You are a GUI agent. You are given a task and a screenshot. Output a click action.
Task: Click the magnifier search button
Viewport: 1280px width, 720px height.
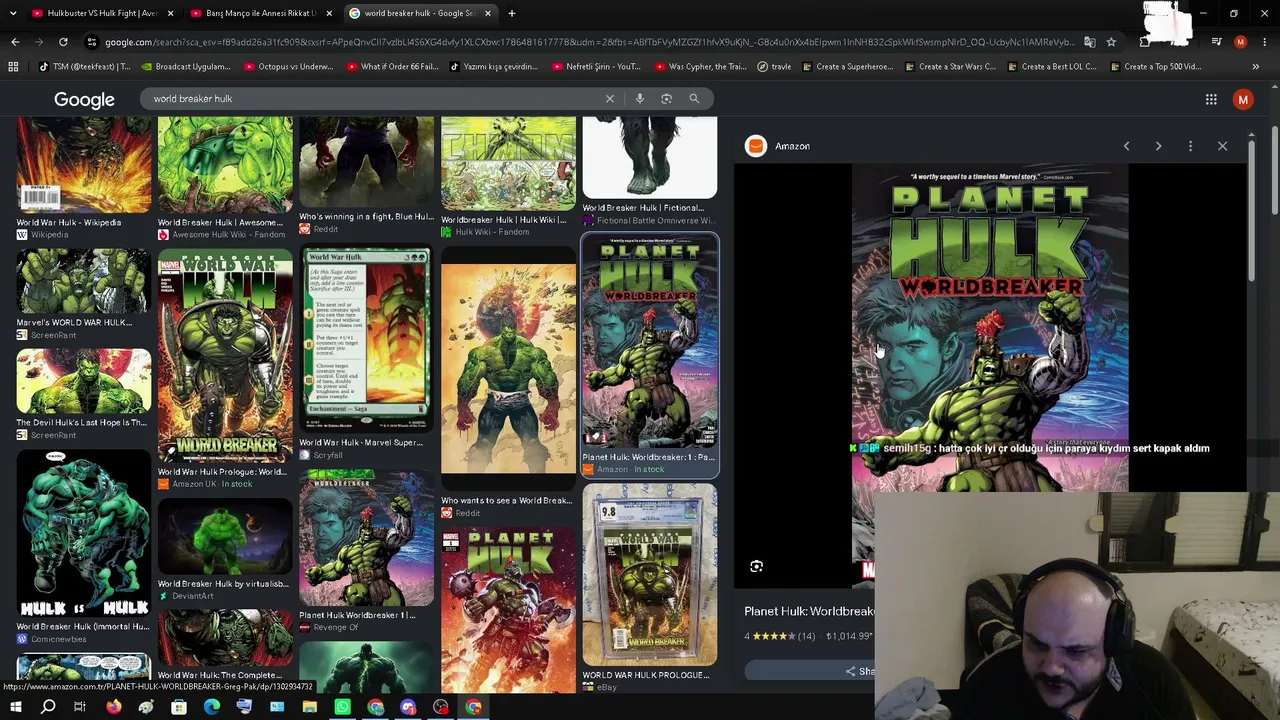[x=694, y=98]
